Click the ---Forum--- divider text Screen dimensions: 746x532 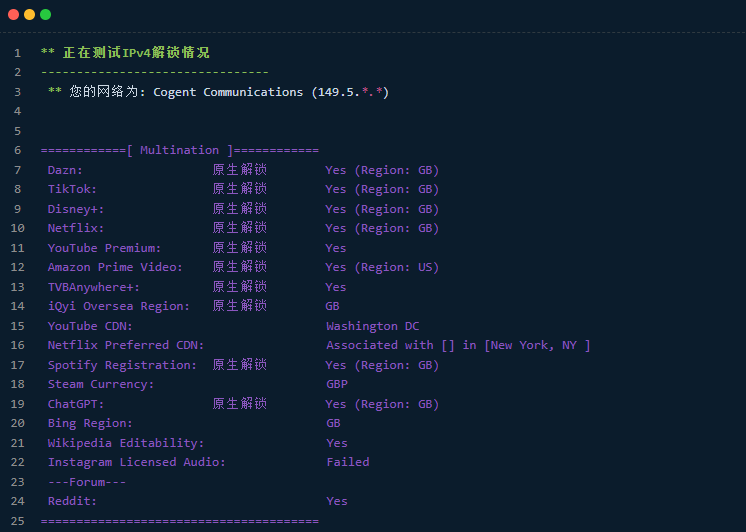click(x=87, y=482)
